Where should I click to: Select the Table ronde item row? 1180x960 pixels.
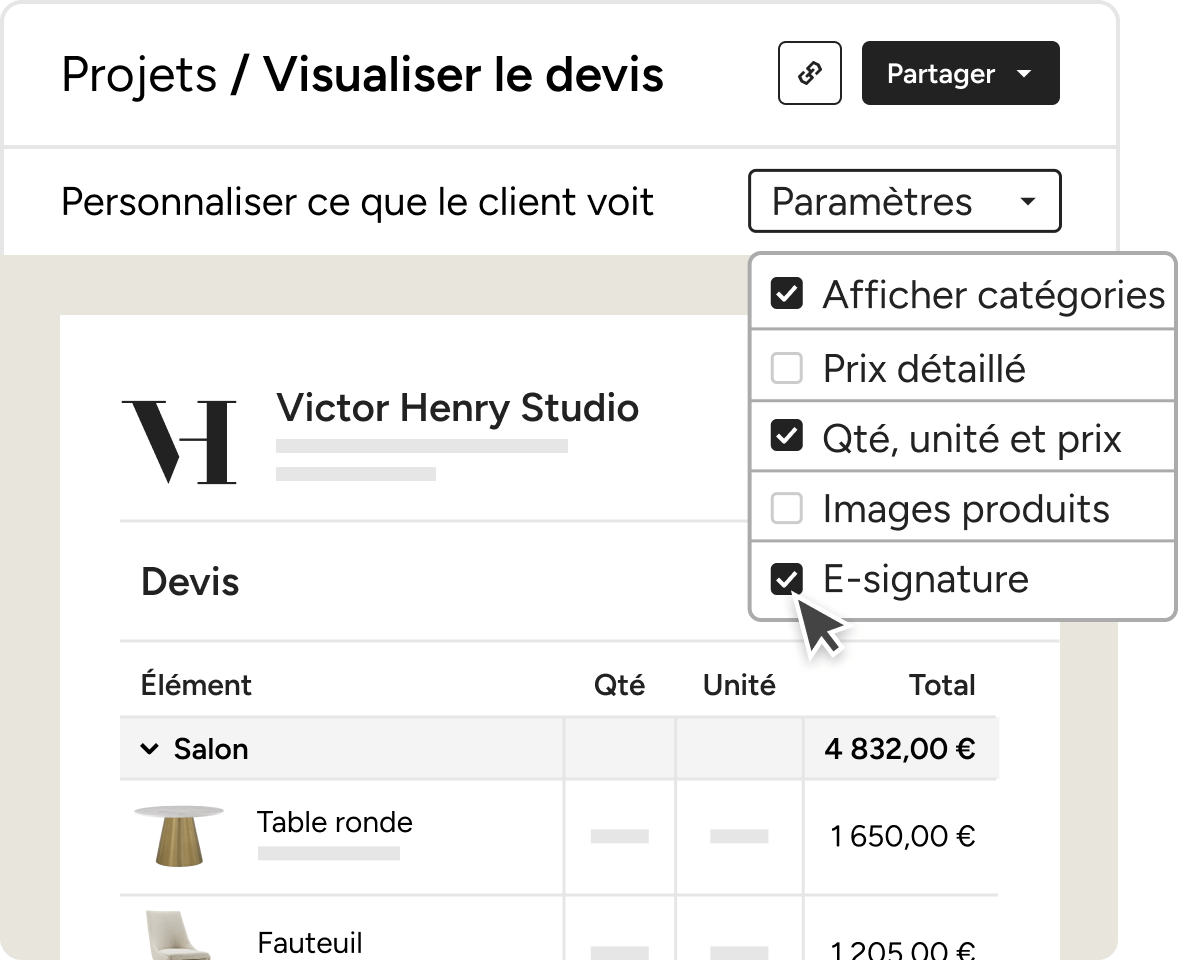pyautogui.click(x=558, y=837)
